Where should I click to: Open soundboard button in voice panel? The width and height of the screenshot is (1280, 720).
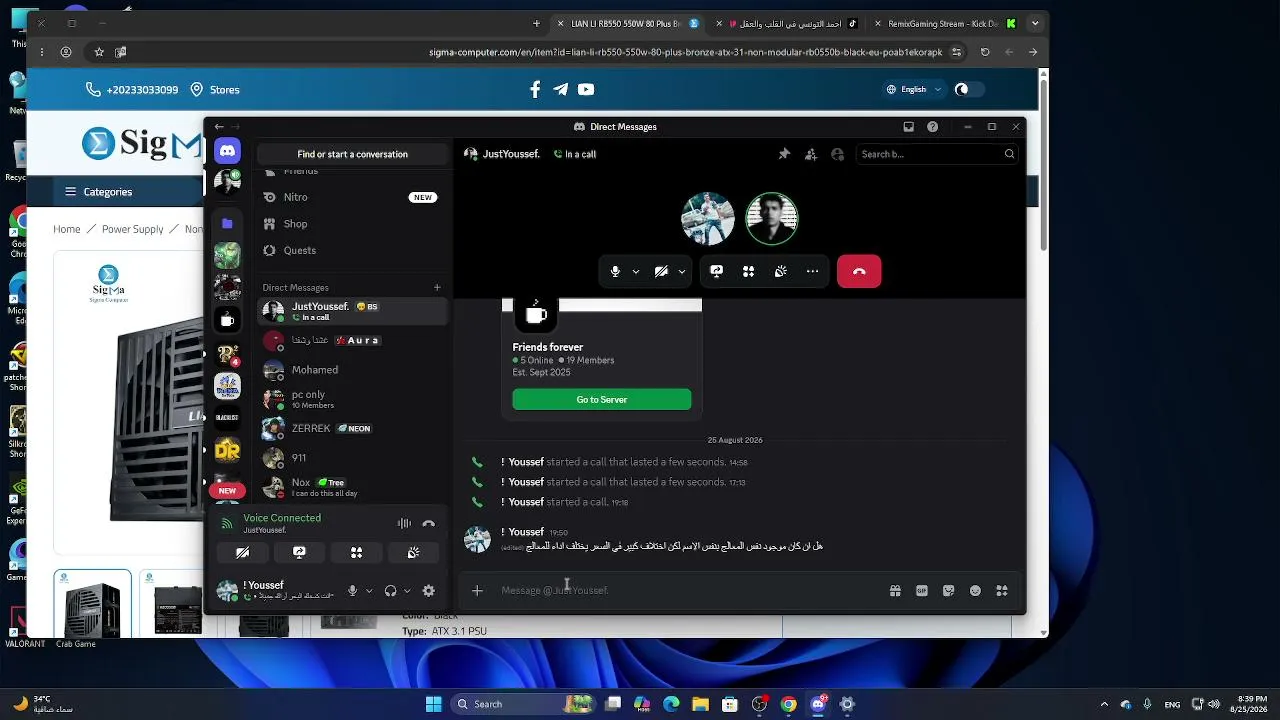click(x=413, y=552)
